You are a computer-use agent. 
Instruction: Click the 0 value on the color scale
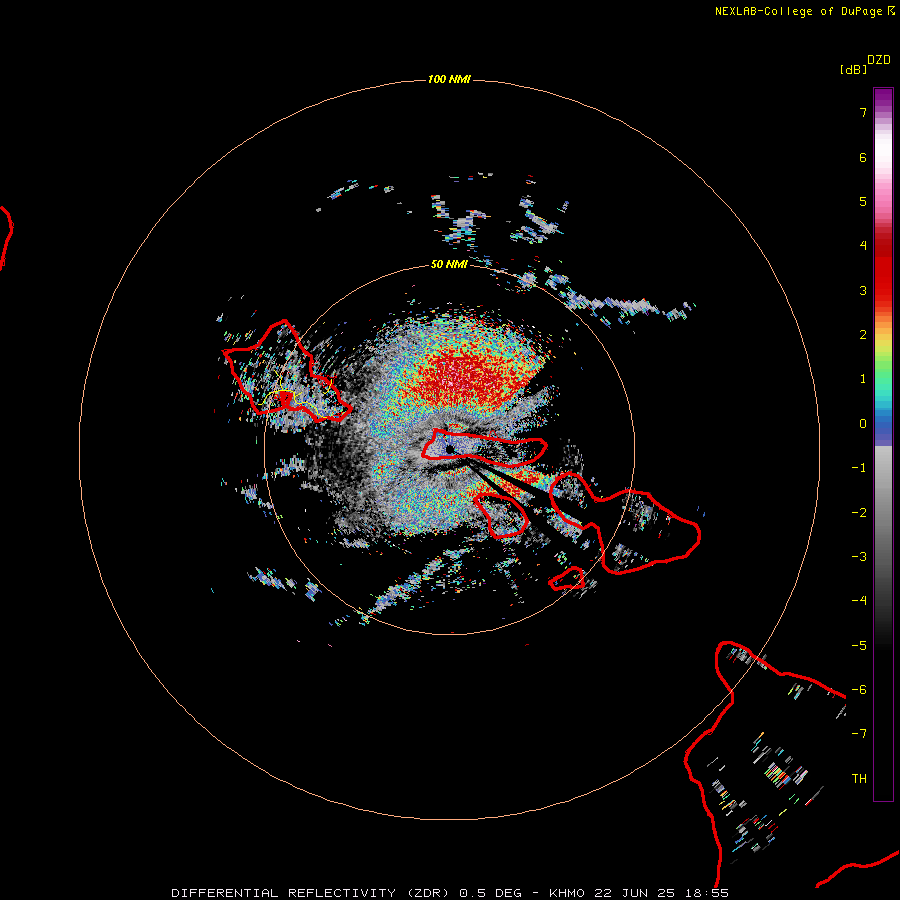(863, 424)
